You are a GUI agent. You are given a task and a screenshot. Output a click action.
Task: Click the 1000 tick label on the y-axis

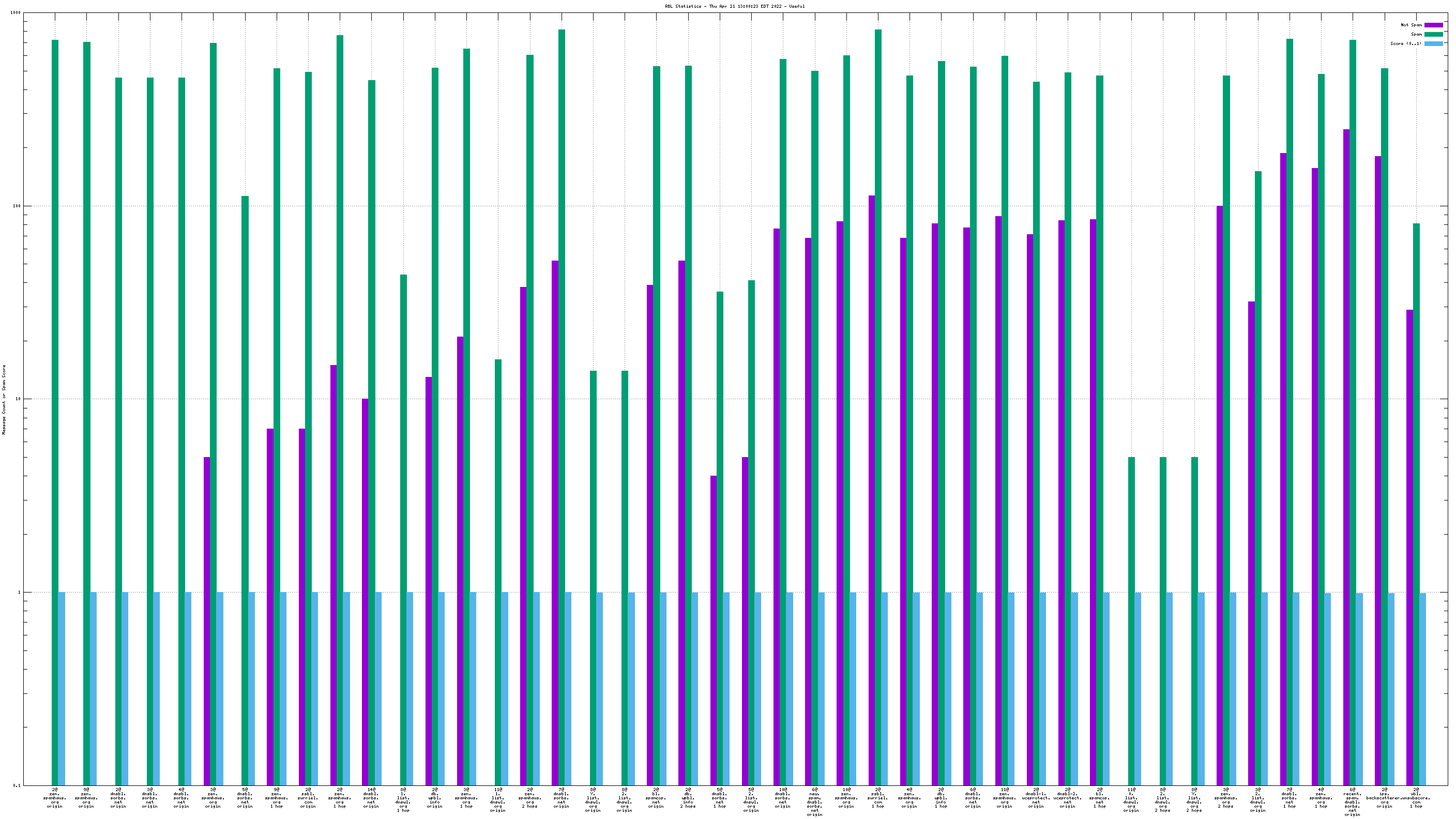[16, 12]
